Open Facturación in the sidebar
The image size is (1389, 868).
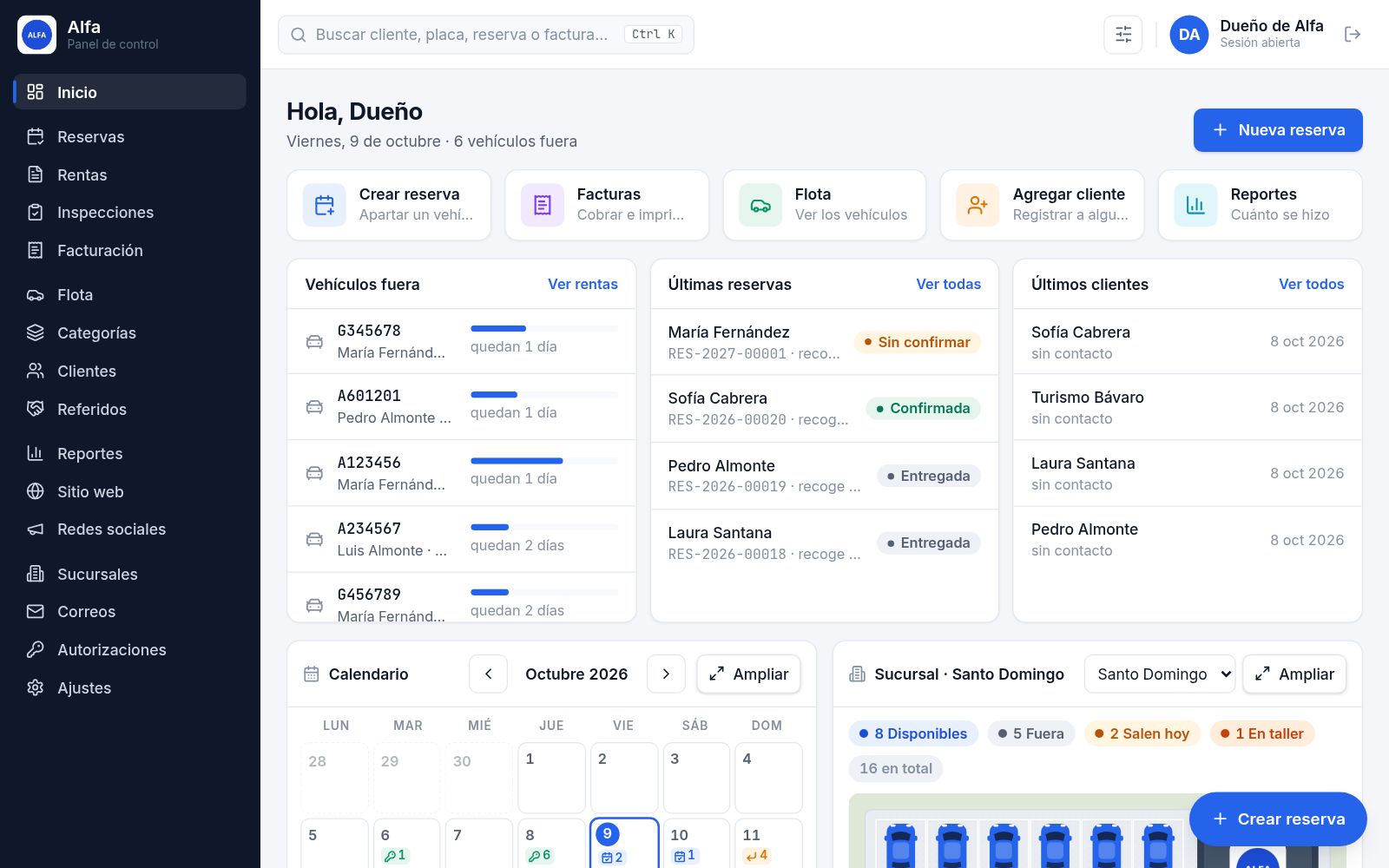tap(130, 251)
